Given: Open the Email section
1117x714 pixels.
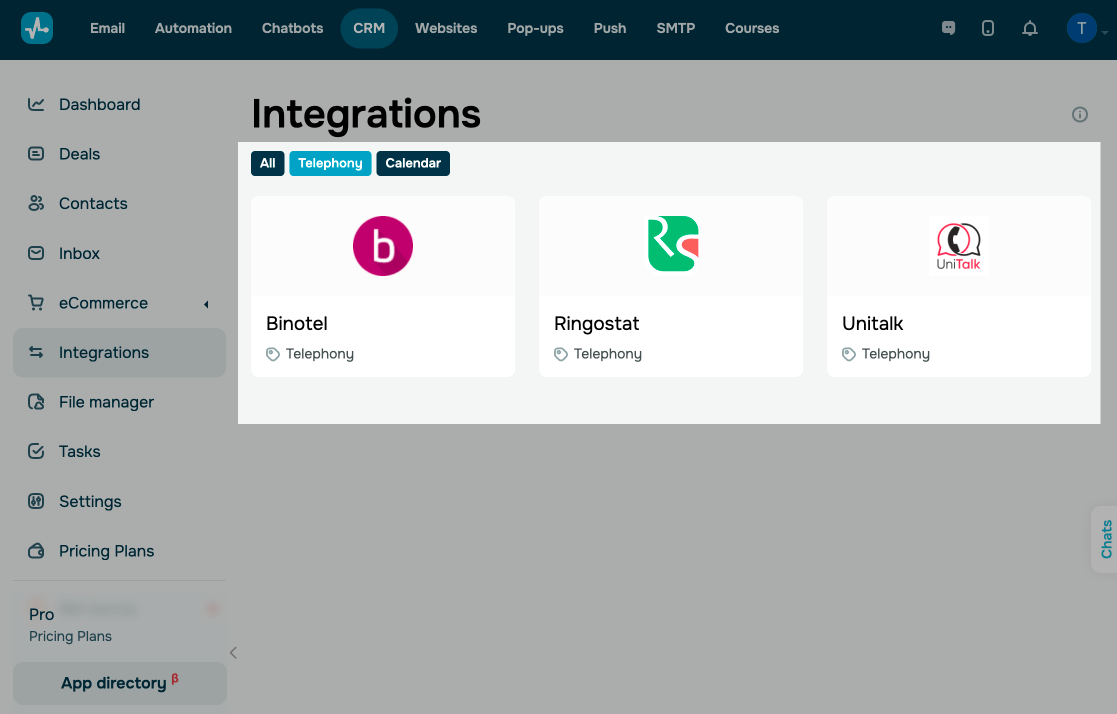Looking at the screenshot, I should tap(108, 29).
